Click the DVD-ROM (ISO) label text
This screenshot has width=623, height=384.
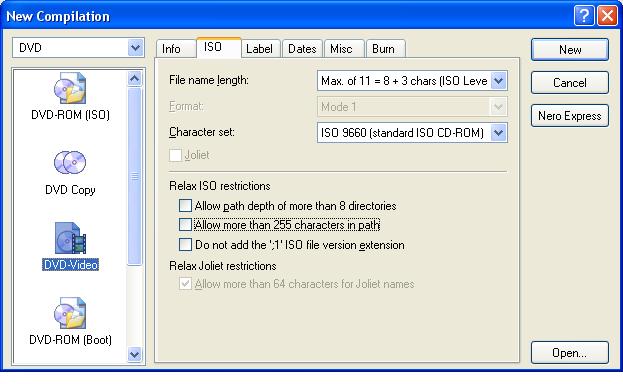click(x=70, y=115)
